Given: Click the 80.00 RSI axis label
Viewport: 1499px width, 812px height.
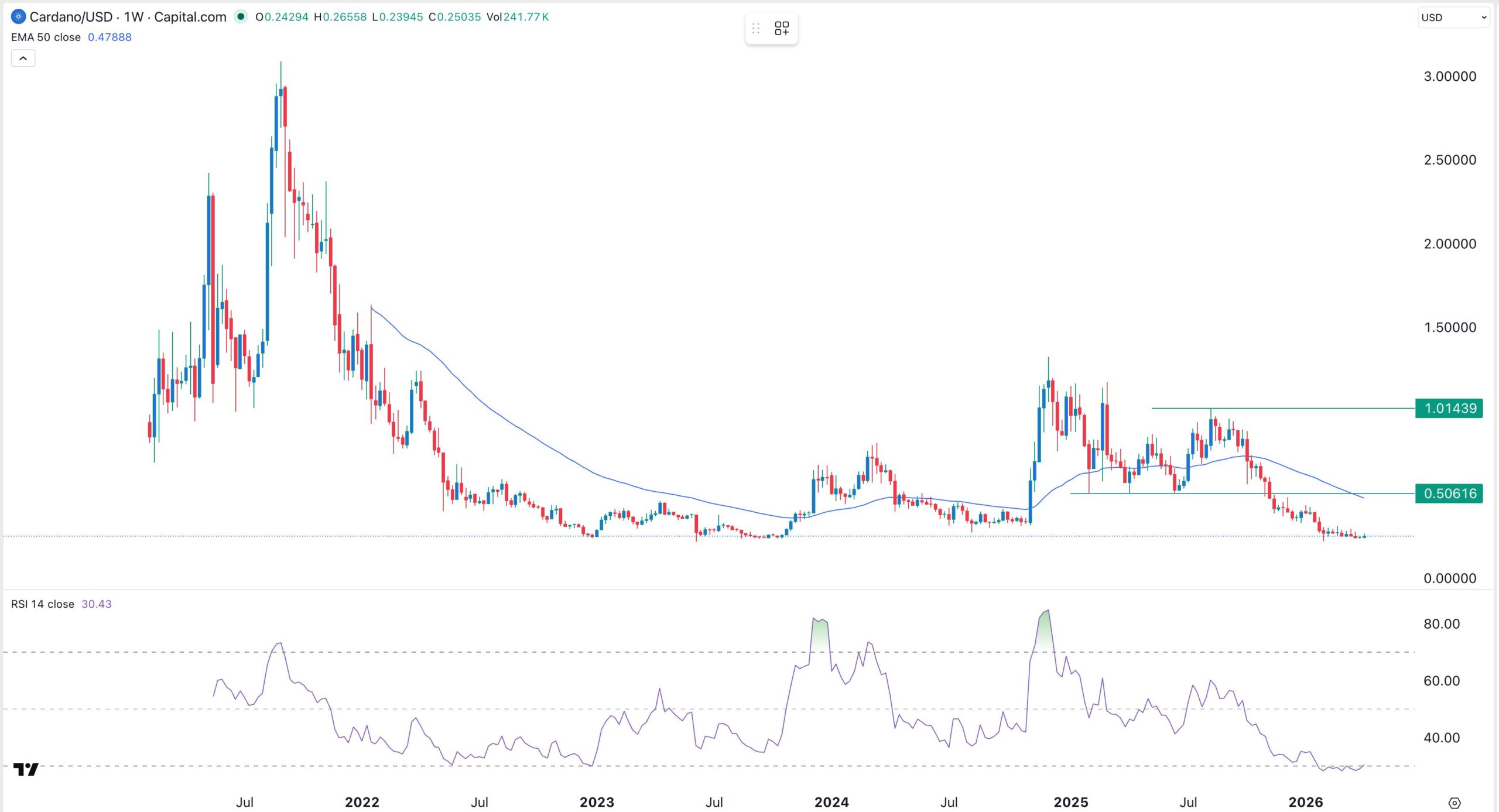Looking at the screenshot, I should pos(1442,624).
